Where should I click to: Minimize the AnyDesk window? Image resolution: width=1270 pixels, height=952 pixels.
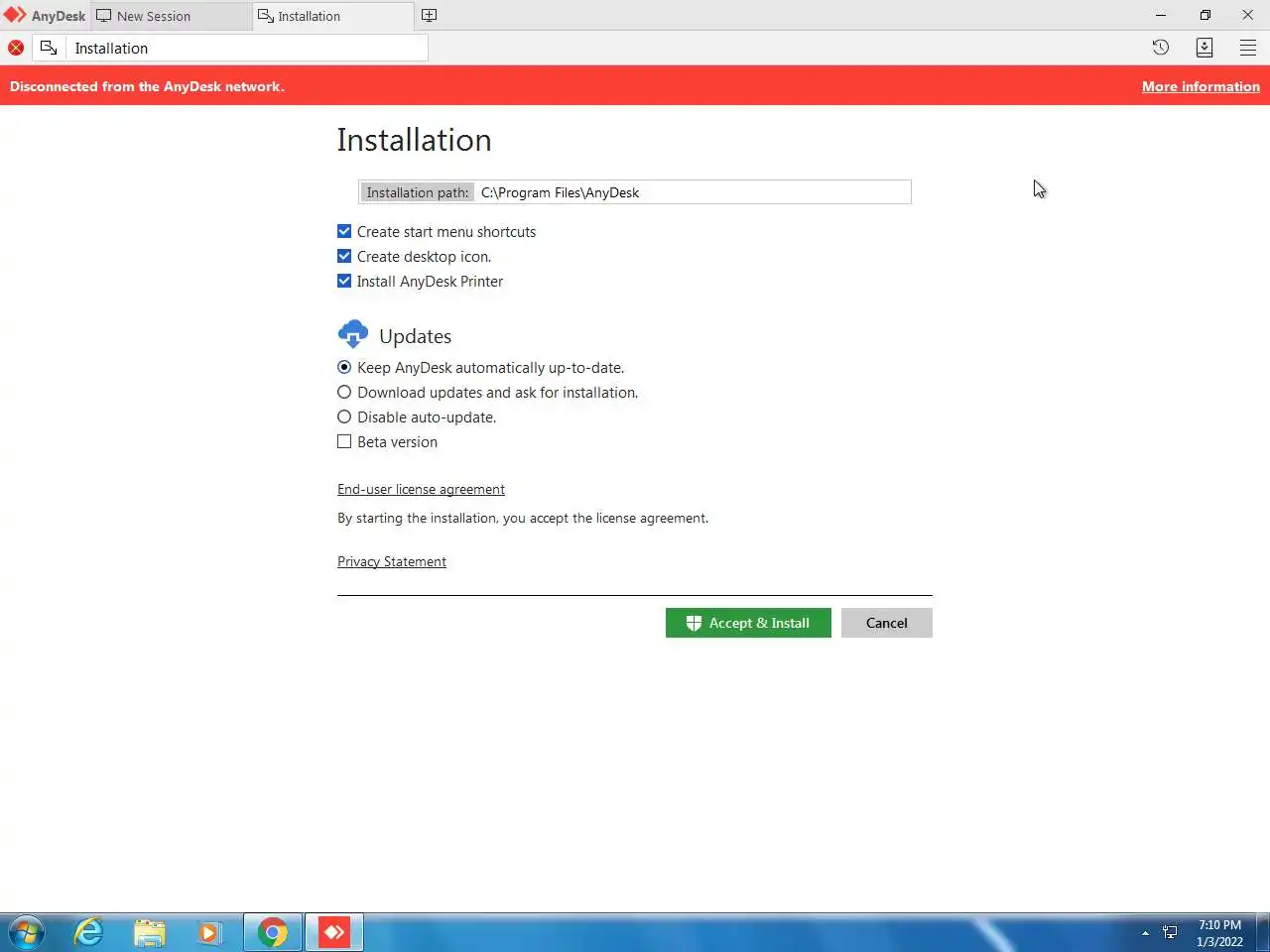coord(1161,15)
